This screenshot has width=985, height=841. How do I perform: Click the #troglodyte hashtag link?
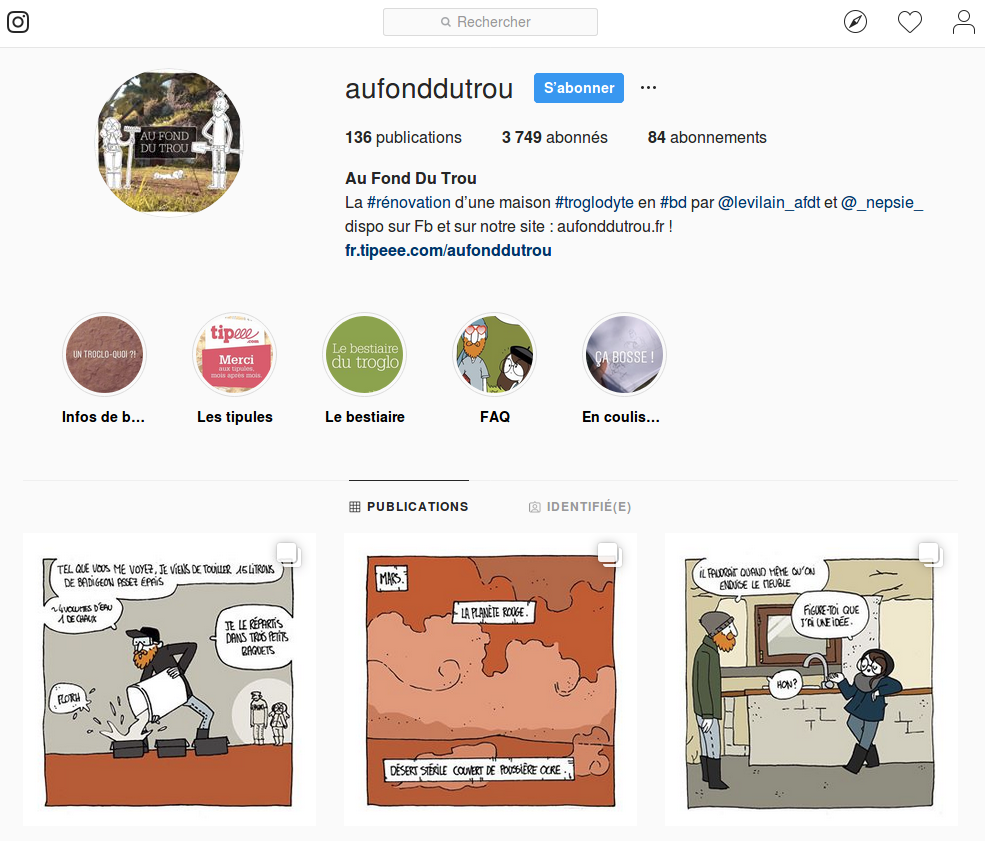tap(594, 202)
